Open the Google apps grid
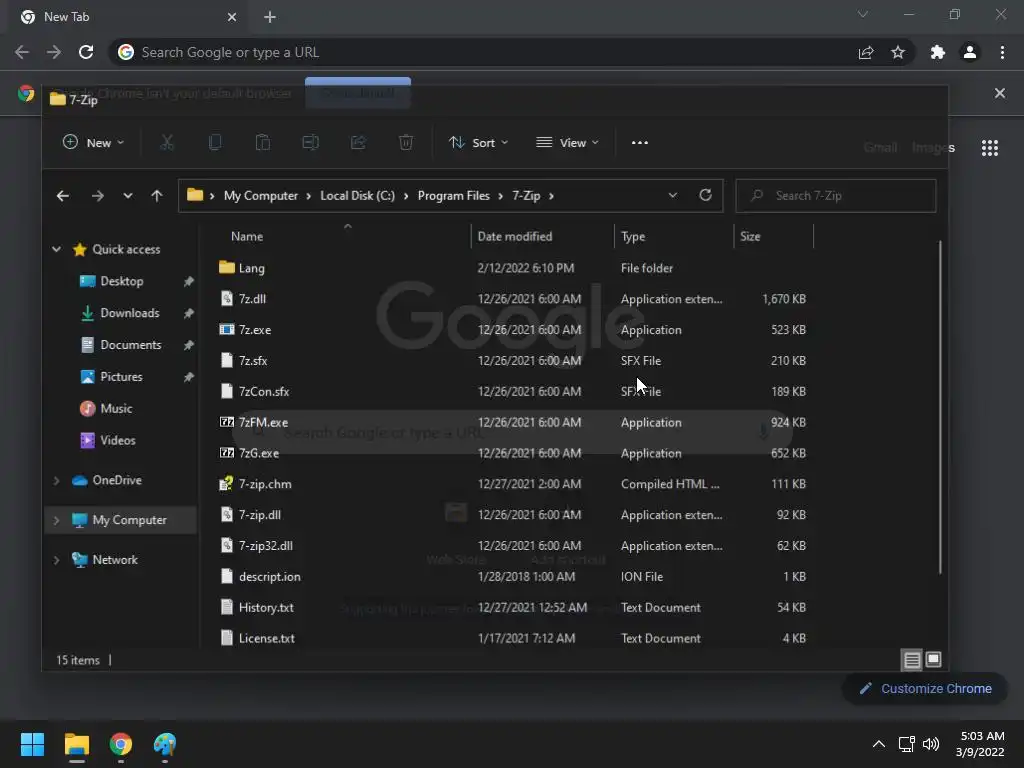This screenshot has width=1024, height=768. click(990, 148)
